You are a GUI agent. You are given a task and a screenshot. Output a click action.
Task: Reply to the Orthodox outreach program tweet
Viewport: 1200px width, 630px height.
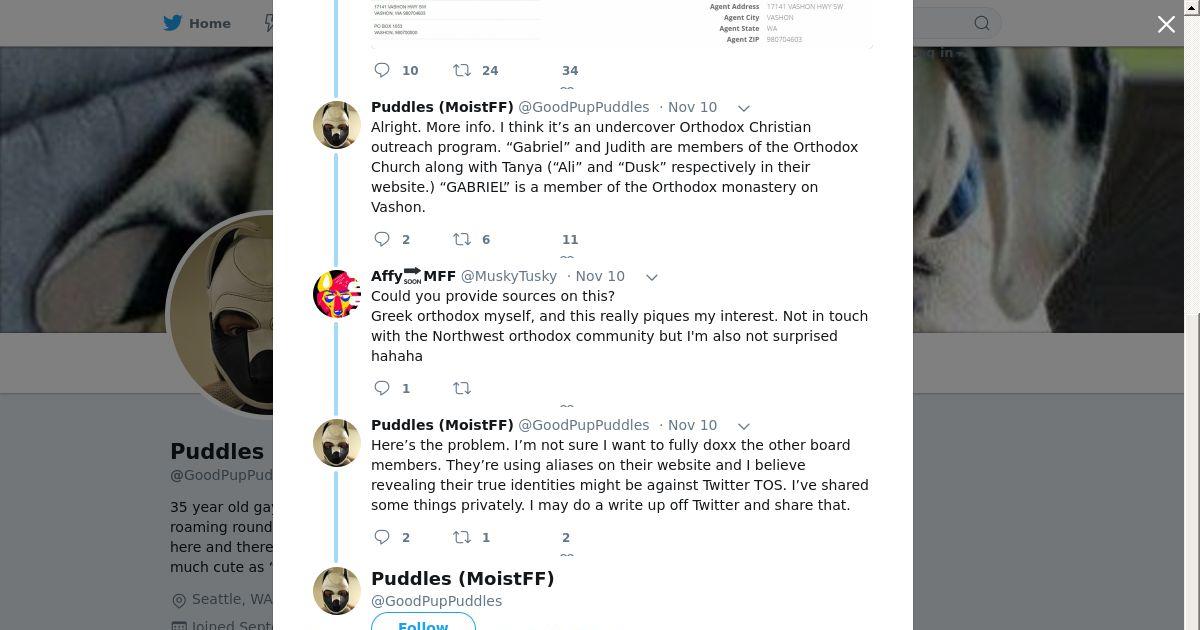point(382,239)
